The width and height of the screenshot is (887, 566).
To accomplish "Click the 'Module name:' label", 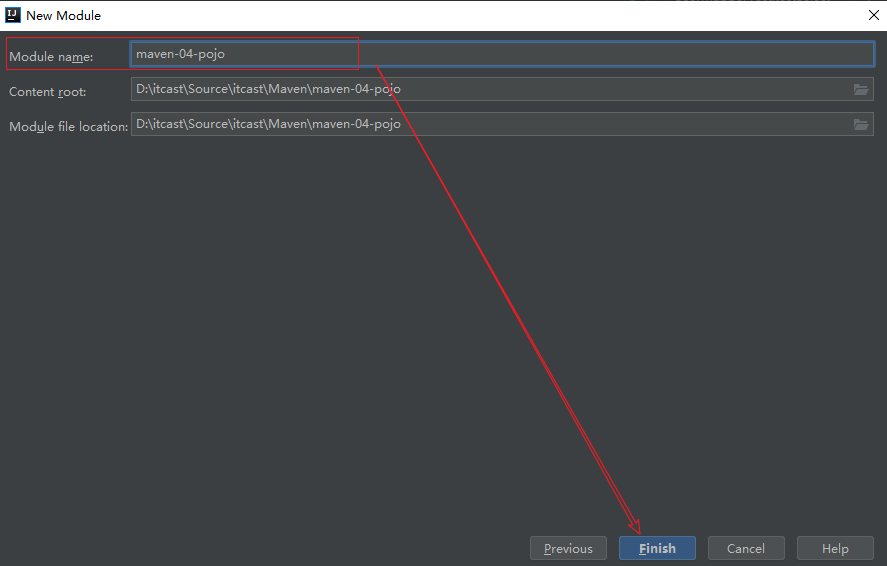I will click(51, 57).
